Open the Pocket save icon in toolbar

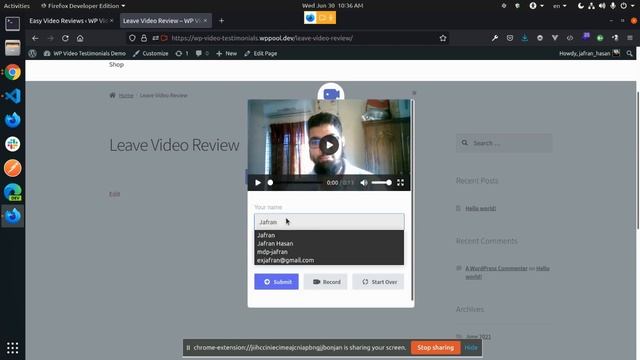point(510,38)
